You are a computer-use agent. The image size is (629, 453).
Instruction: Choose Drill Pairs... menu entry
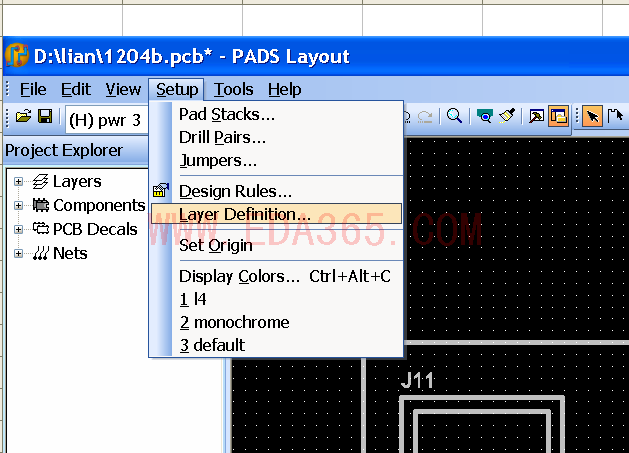pos(277,137)
